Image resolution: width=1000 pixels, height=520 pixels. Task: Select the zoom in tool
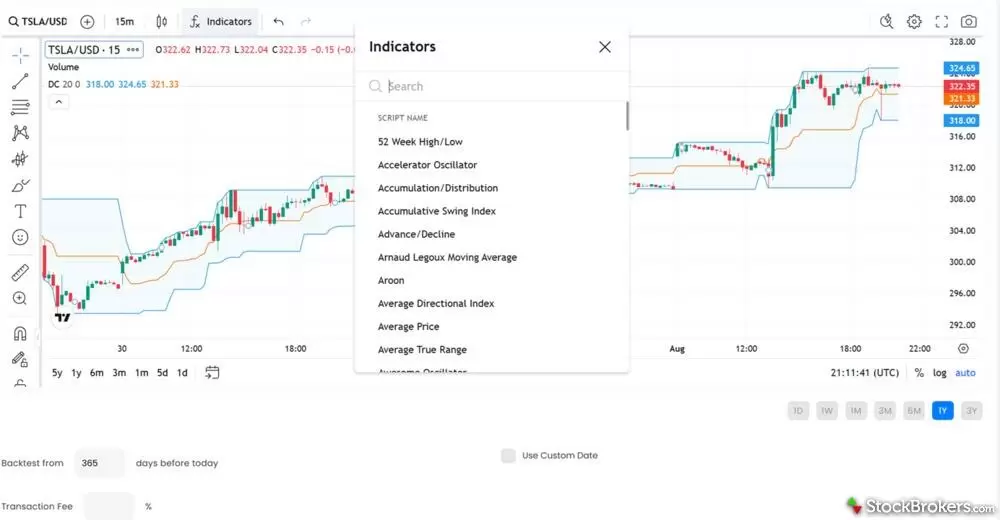[20, 299]
